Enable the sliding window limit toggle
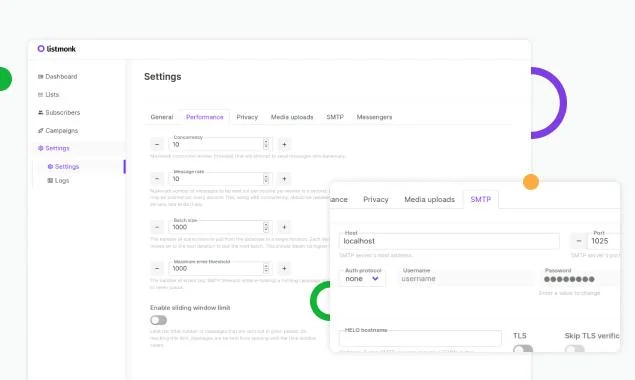This screenshot has width=635, height=380. (158, 320)
